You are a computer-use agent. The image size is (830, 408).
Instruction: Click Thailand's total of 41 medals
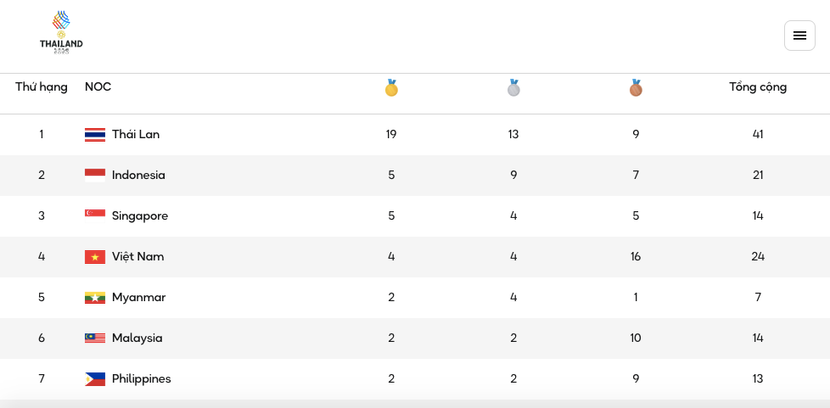pyautogui.click(x=757, y=135)
